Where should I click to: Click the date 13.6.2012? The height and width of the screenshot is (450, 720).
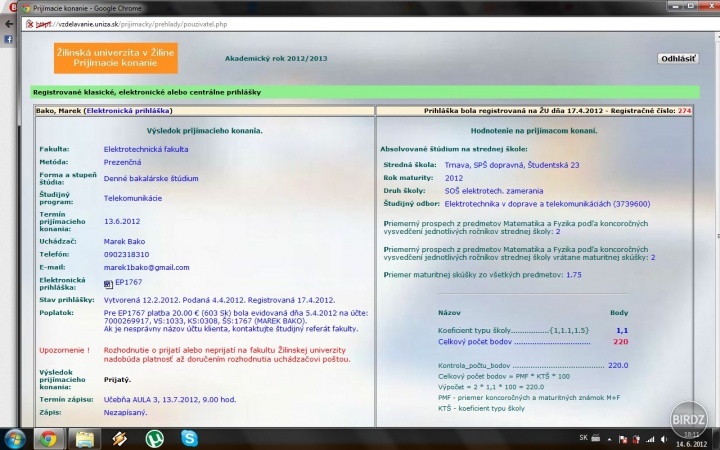point(122,221)
